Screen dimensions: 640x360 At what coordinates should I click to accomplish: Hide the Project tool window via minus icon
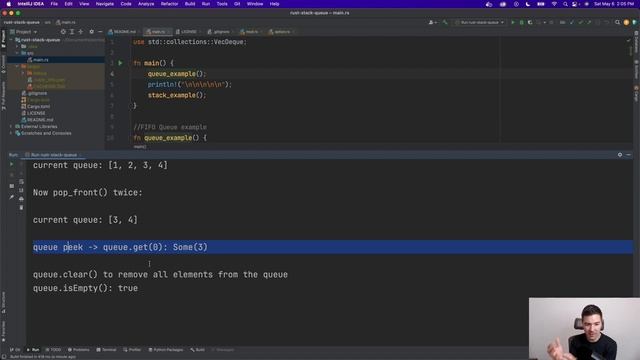tap(100, 31)
